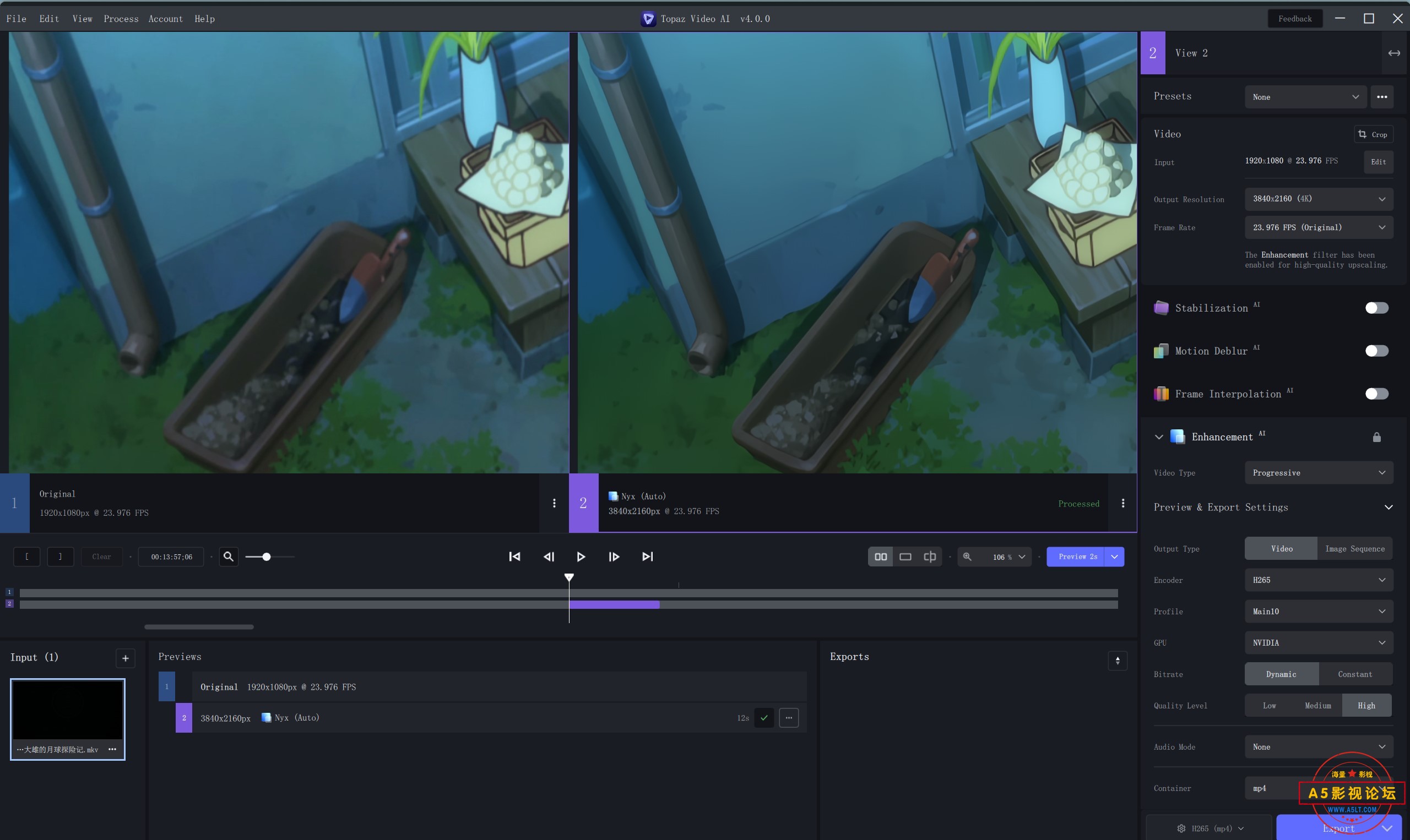Click the Motion Deblur filter icon

[x=1160, y=351]
